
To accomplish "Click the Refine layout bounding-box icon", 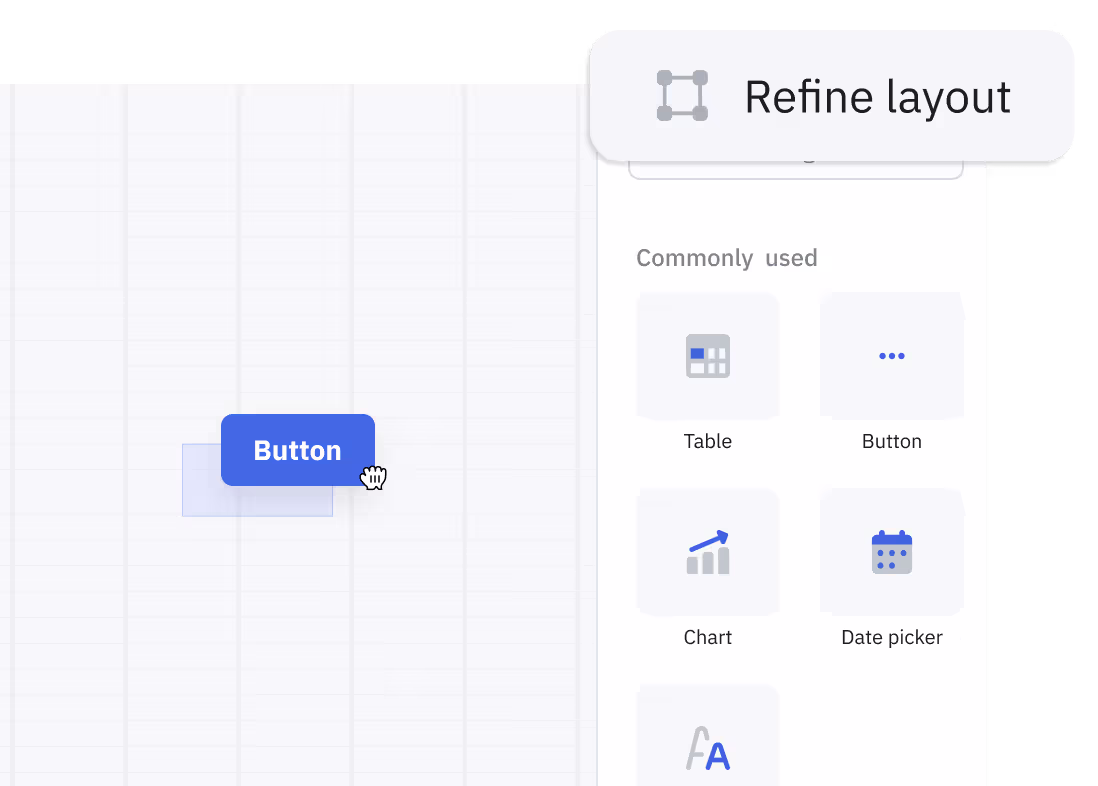I will pos(682,96).
